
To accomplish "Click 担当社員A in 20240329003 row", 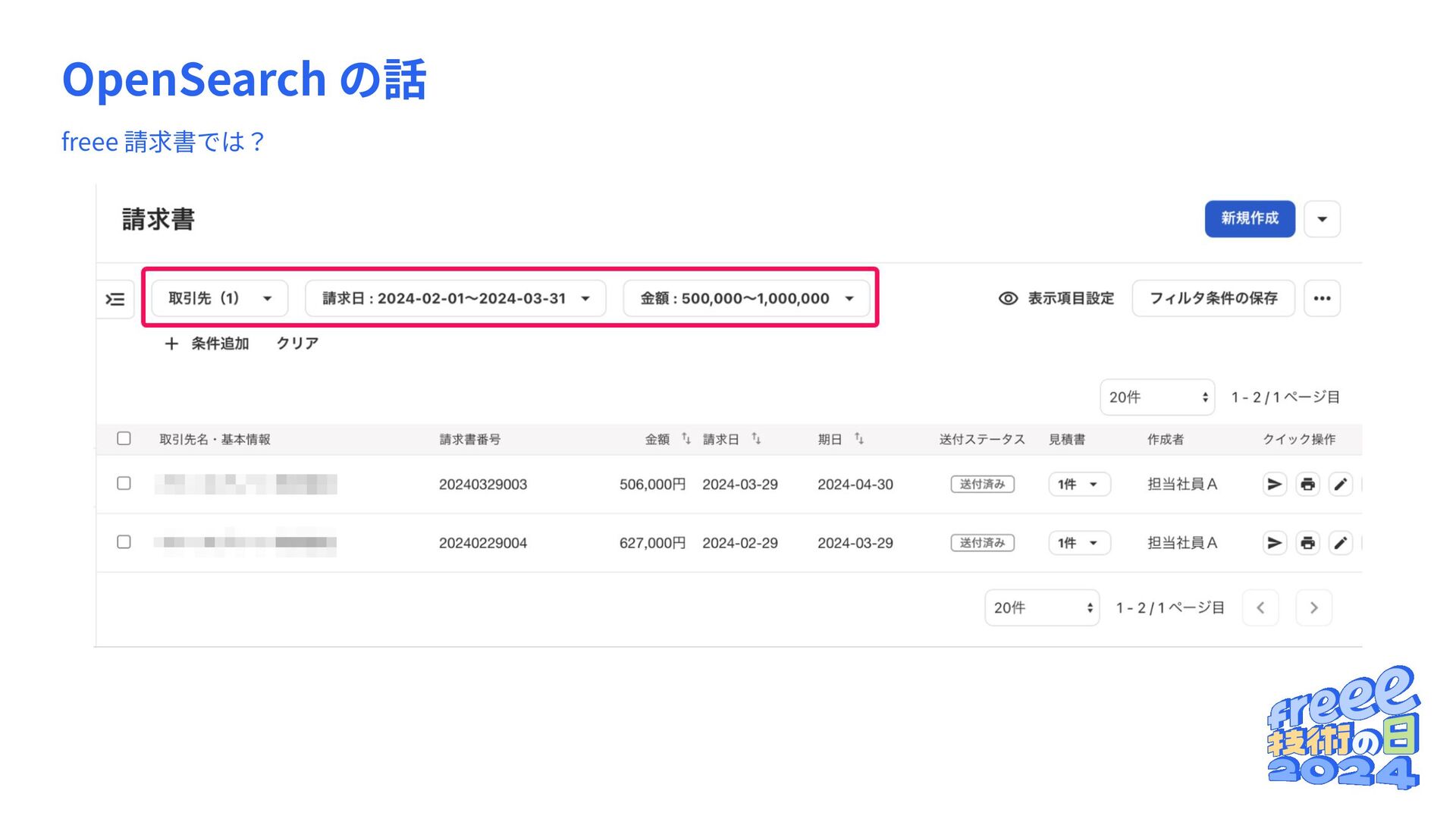I will point(1181,485).
